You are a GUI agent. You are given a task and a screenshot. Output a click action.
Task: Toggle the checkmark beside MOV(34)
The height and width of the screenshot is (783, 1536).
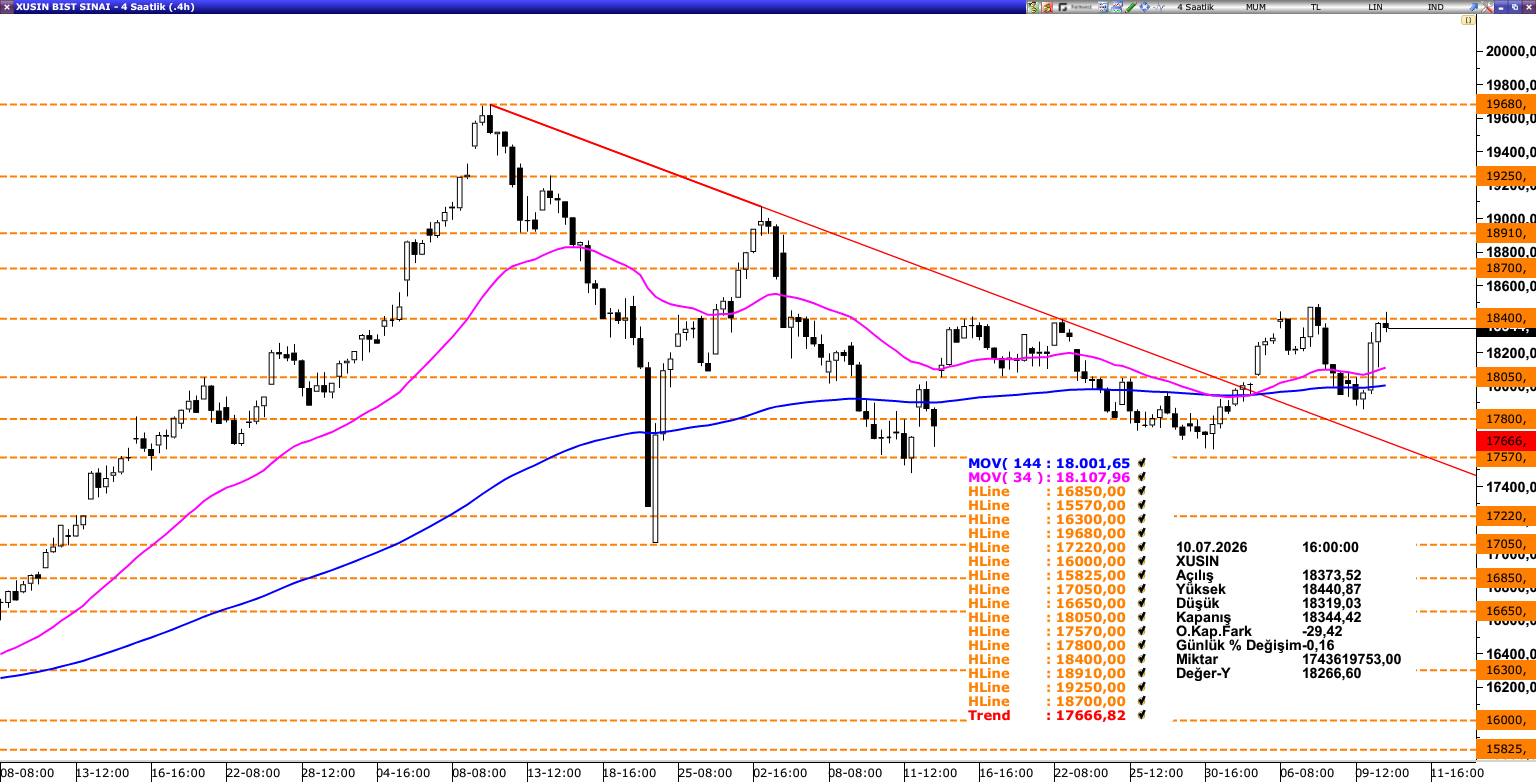[1142, 477]
